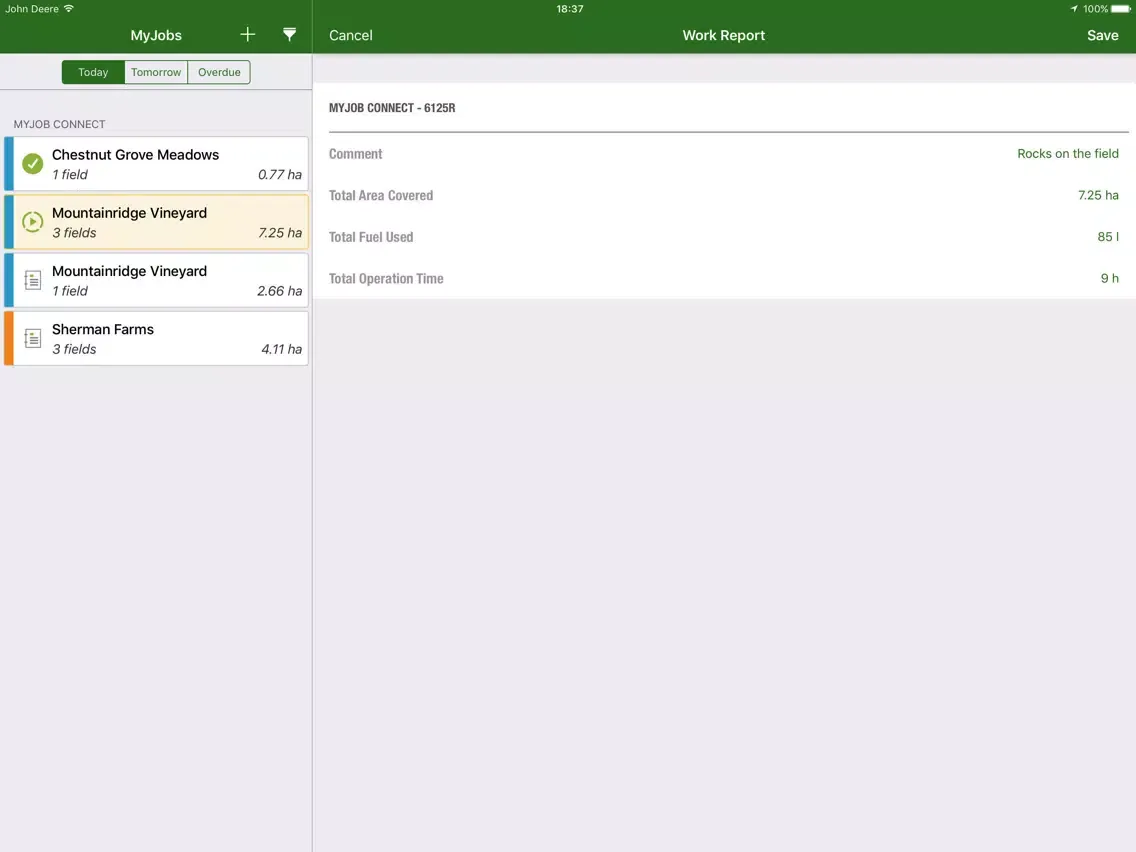This screenshot has width=1136, height=852.
Task: Switch to the Tomorrow tab
Action: [156, 72]
